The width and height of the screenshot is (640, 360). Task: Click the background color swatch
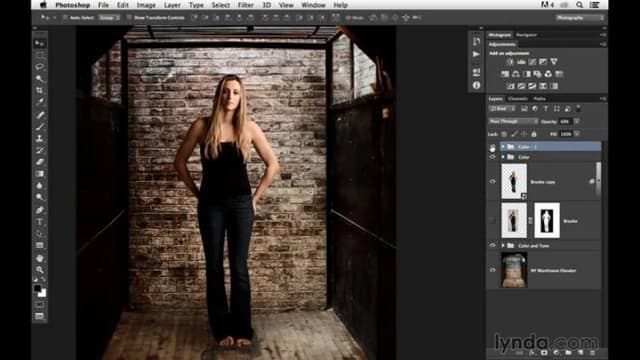(42, 293)
